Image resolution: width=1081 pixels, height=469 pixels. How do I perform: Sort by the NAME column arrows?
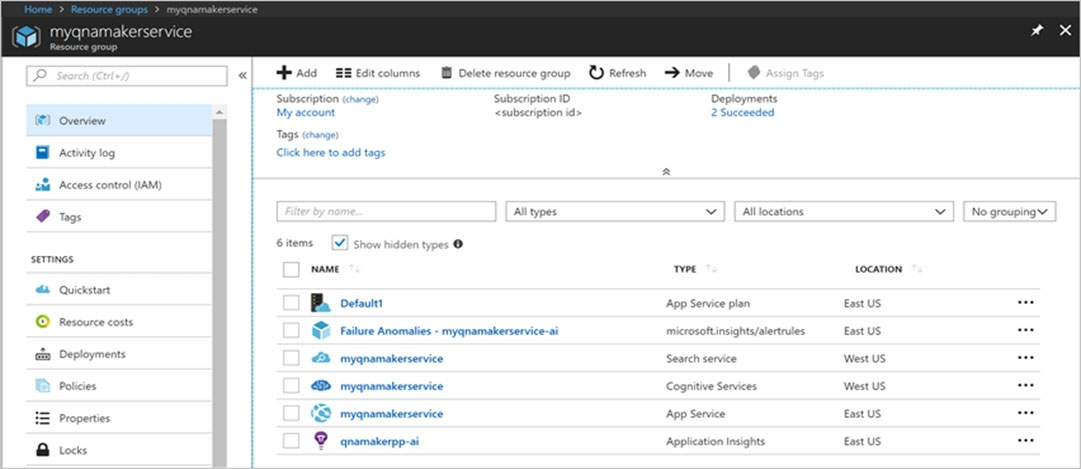pyautogui.click(x=354, y=269)
